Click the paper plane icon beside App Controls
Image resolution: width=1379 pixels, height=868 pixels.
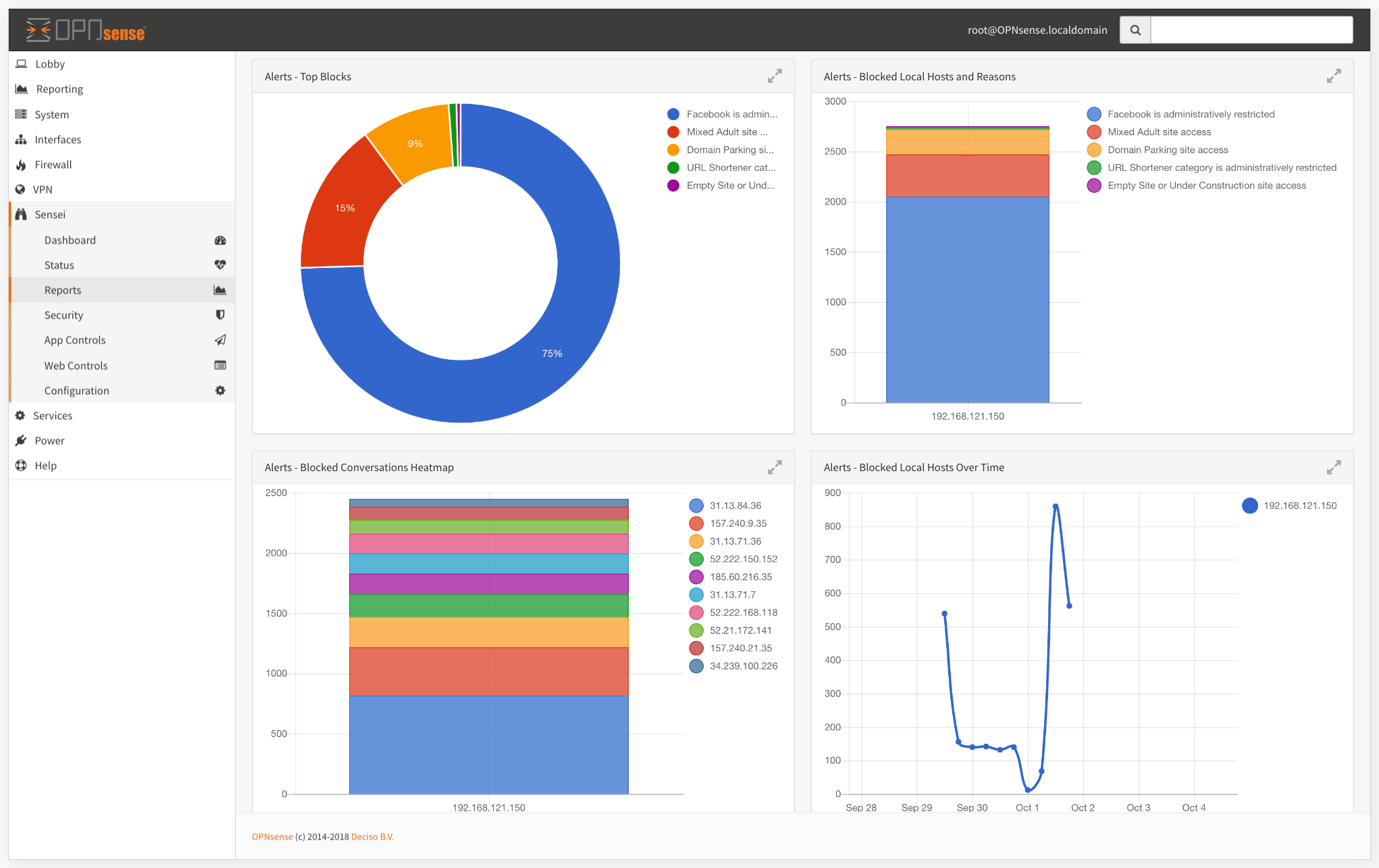(220, 340)
